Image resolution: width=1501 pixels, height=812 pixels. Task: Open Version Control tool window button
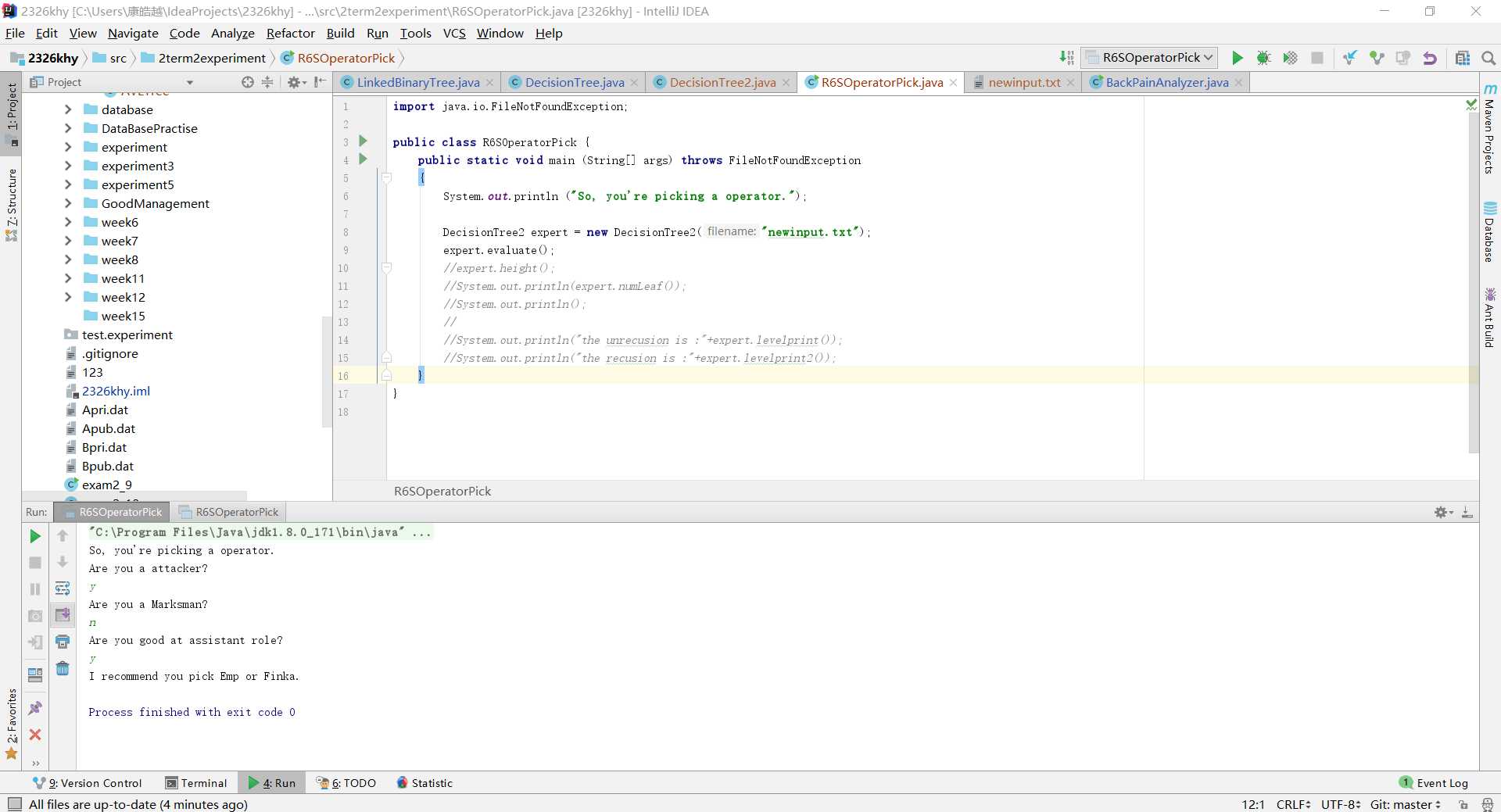pos(88,783)
